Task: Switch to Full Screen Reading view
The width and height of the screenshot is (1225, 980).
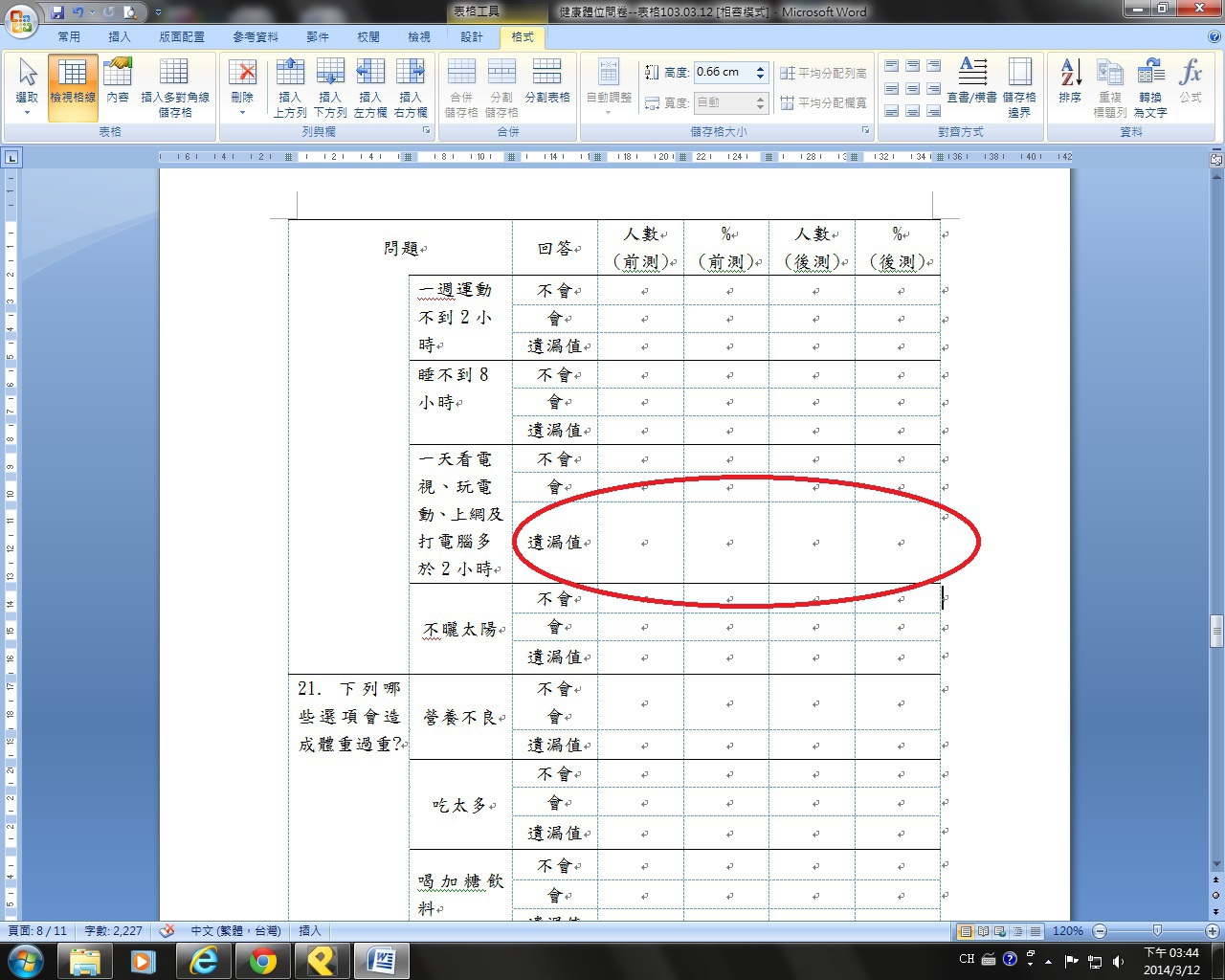Action: tap(983, 931)
